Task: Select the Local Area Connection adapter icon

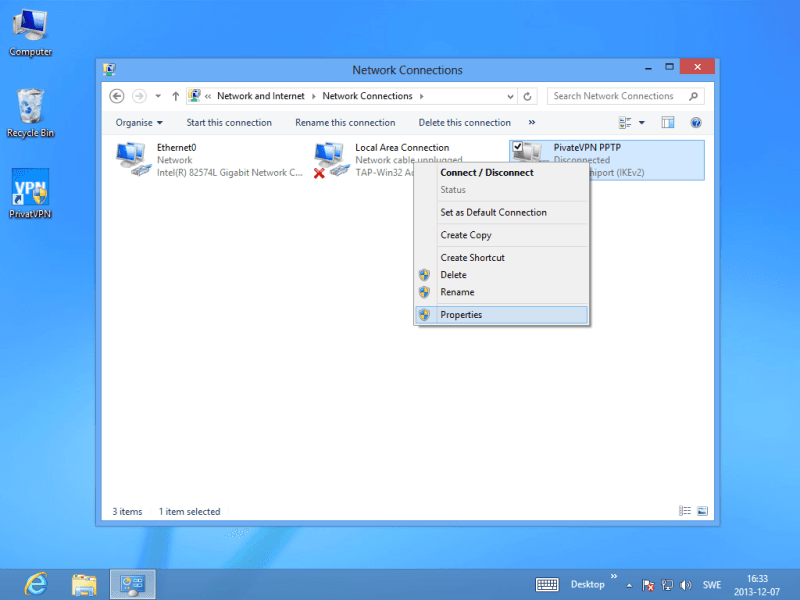Action: point(329,159)
